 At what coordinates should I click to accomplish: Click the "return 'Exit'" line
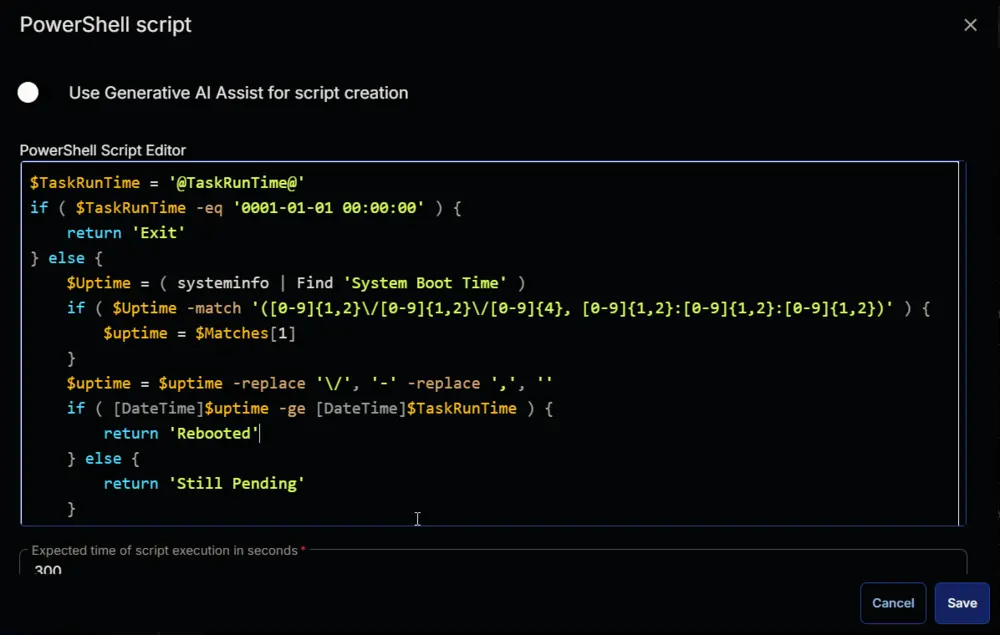(x=126, y=233)
